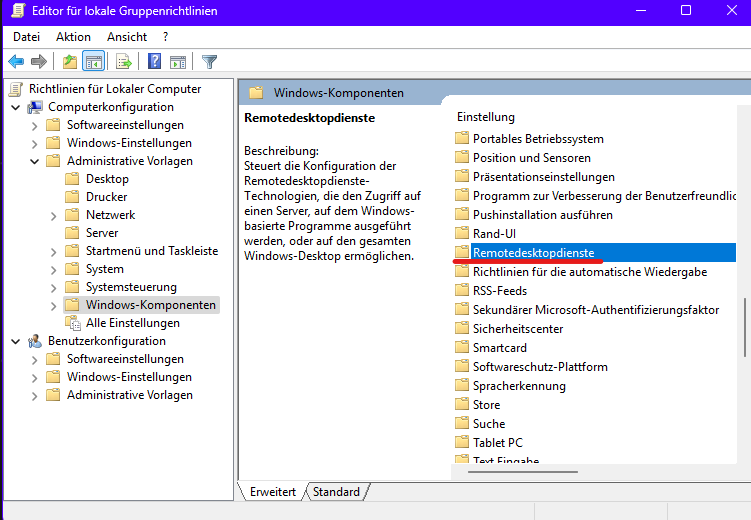Select the Smartcard folder in the list
The height and width of the screenshot is (520, 751).
[x=499, y=347]
